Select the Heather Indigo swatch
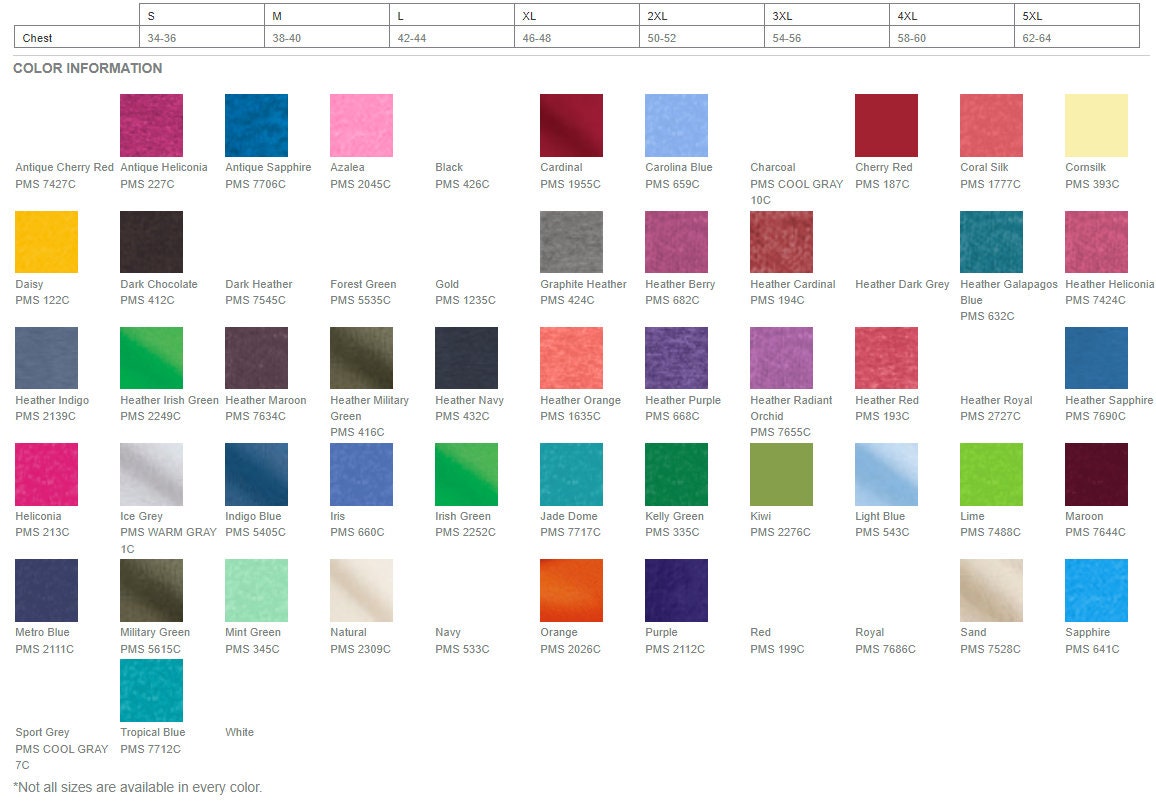Image resolution: width=1156 pixels, height=804 pixels. [x=46, y=358]
